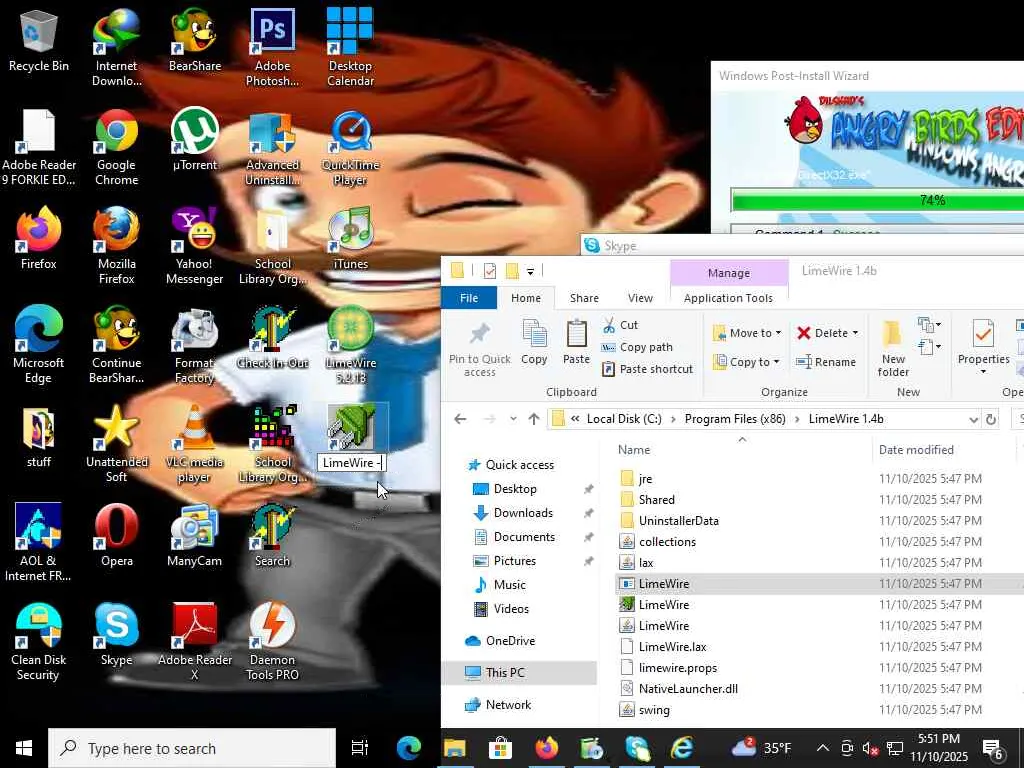Screen dimensions: 1024x768
Task: Select the VLC media player icon
Action: click(x=195, y=444)
